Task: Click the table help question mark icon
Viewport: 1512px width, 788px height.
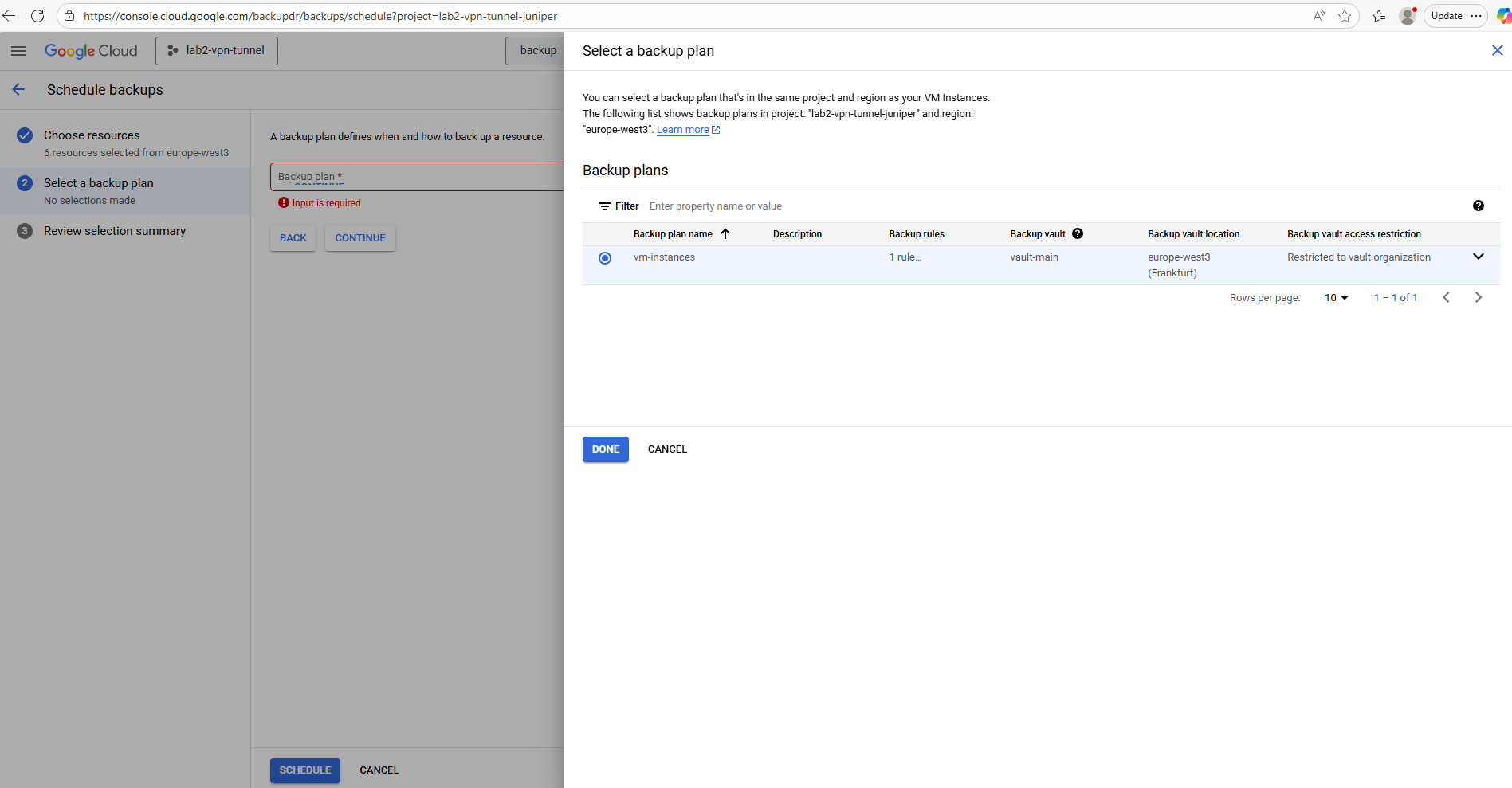Action: point(1478,206)
